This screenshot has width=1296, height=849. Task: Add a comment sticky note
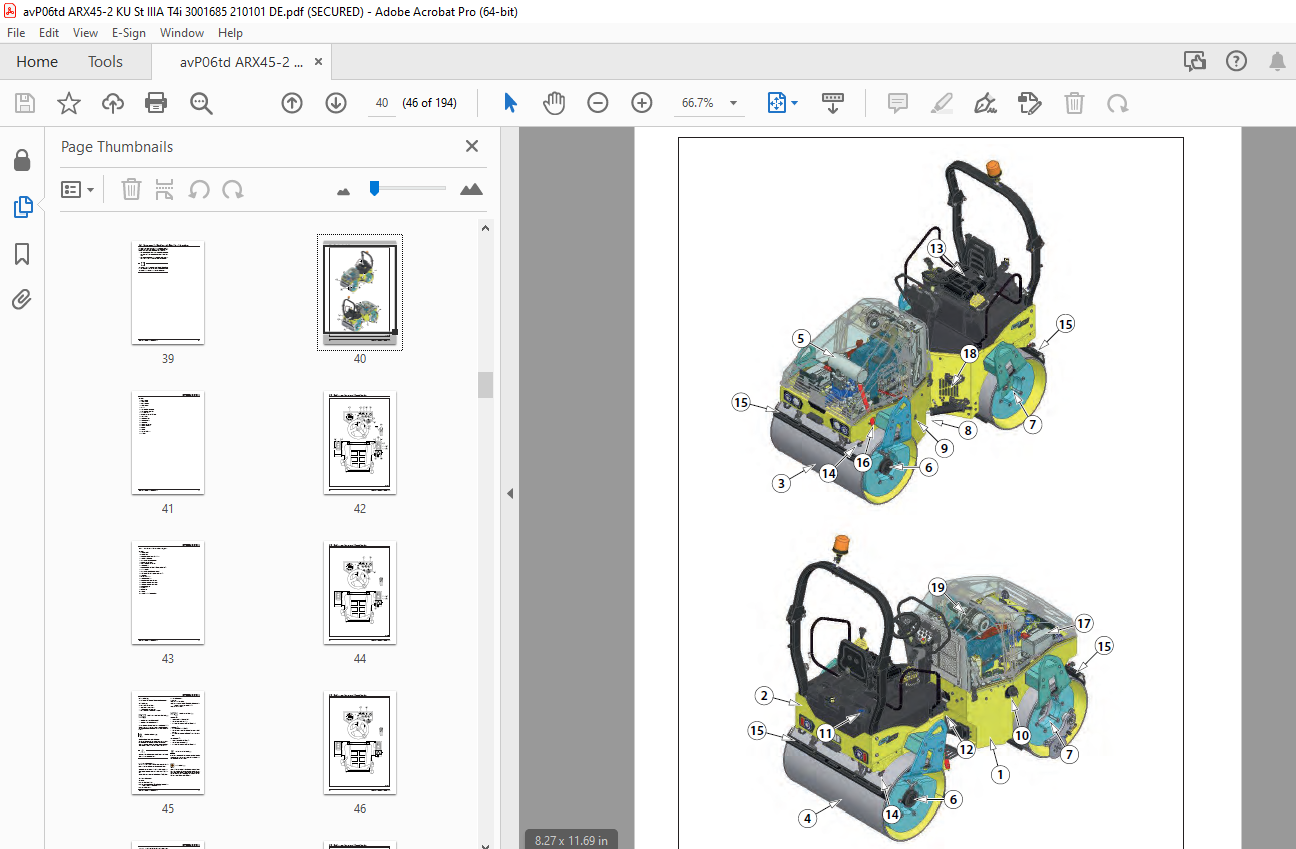898,103
